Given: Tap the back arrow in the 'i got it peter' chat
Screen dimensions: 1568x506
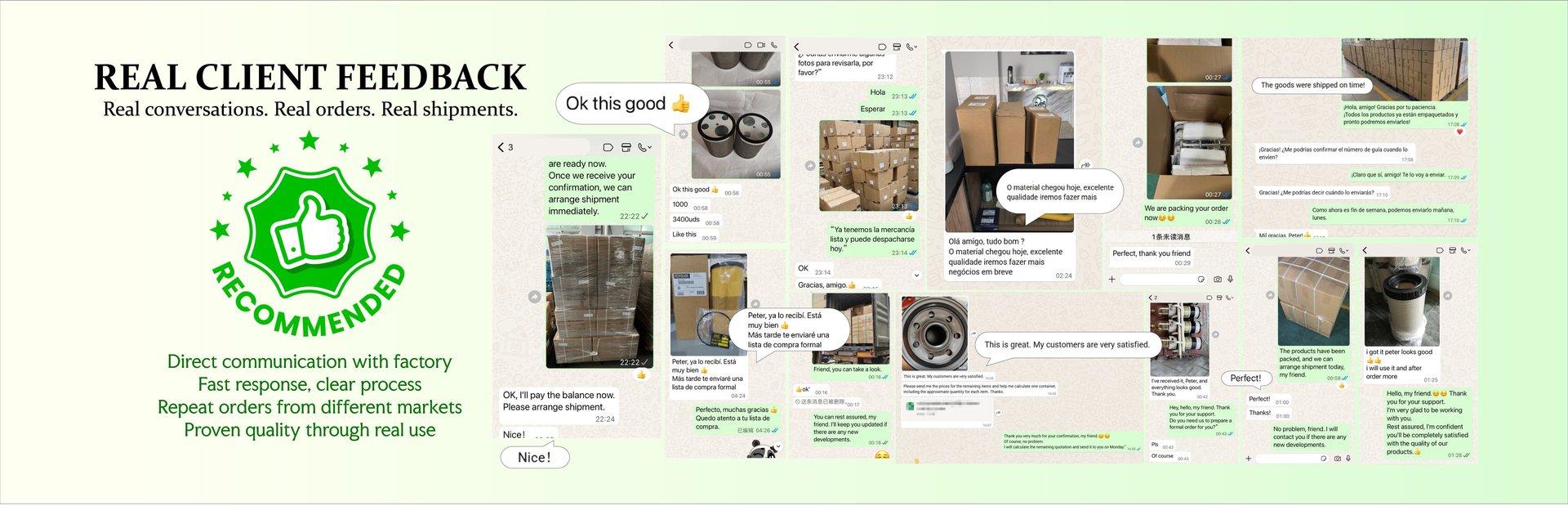Looking at the screenshot, I should pyautogui.click(x=1365, y=250).
